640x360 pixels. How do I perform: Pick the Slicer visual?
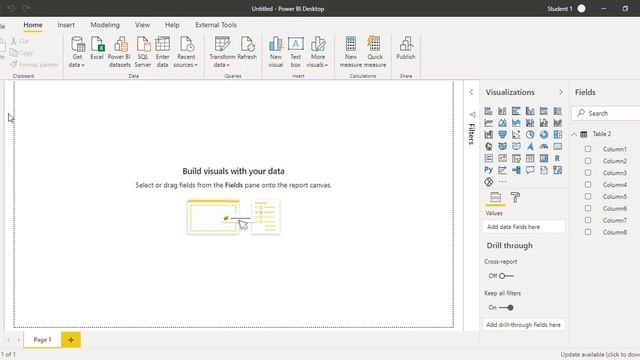click(x=516, y=158)
